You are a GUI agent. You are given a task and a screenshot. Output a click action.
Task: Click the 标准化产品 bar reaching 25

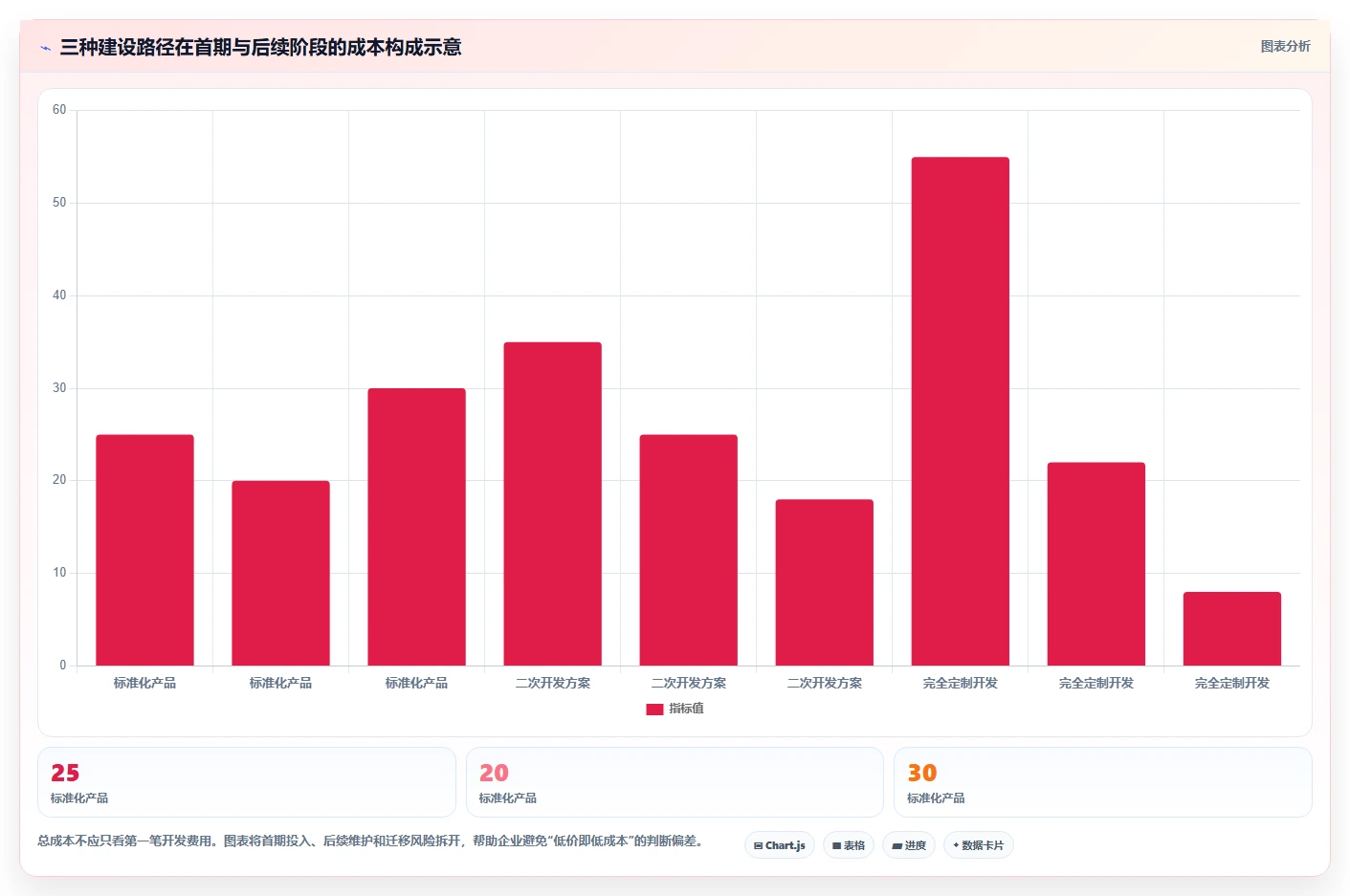pyautogui.click(x=144, y=550)
